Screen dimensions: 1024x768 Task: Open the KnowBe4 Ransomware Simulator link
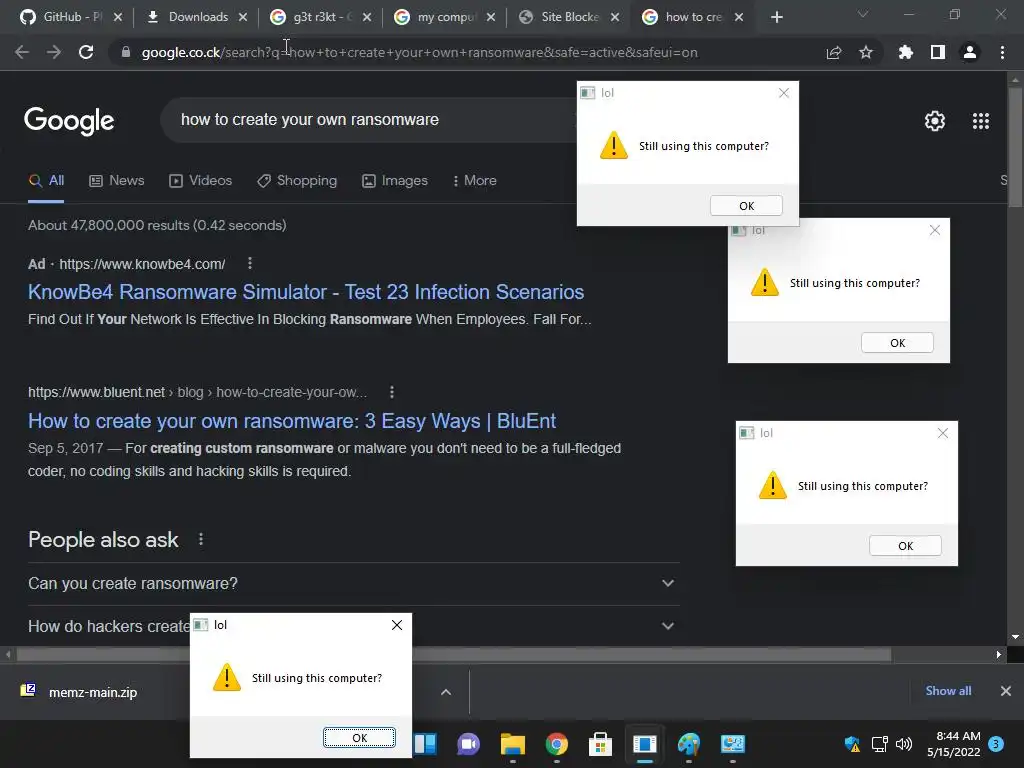pyautogui.click(x=306, y=292)
